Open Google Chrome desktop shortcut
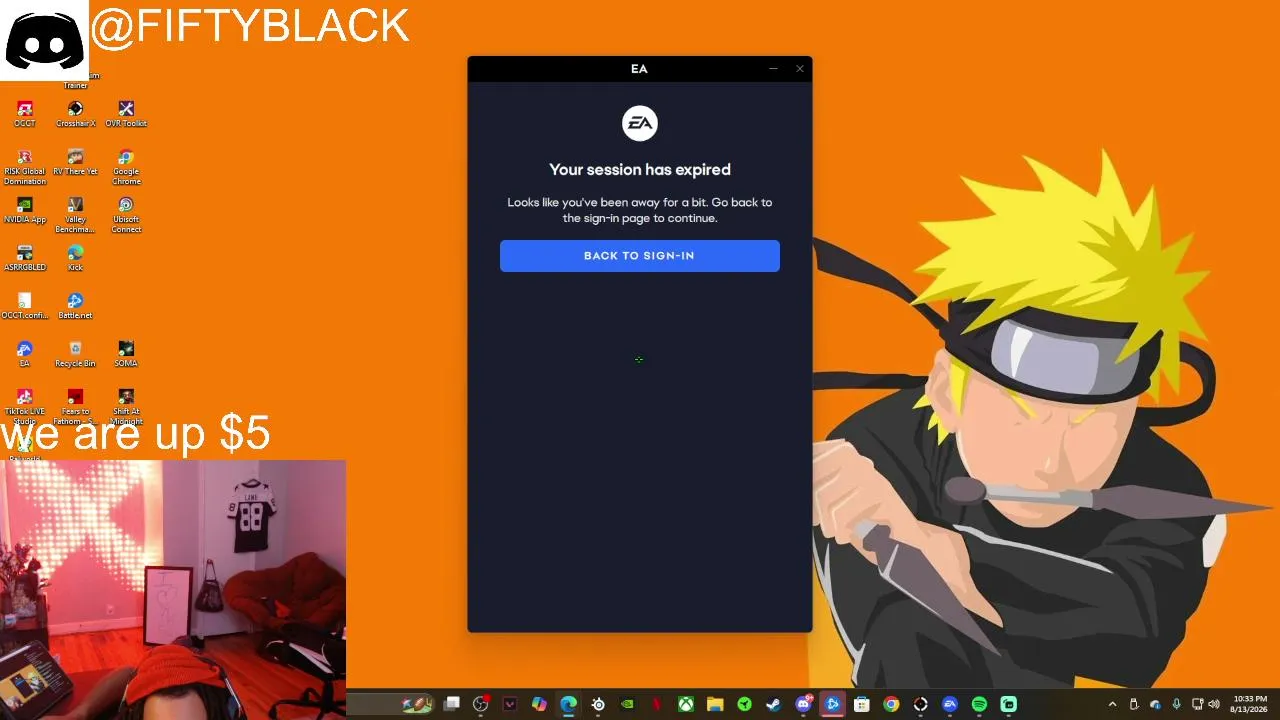 (x=126, y=167)
